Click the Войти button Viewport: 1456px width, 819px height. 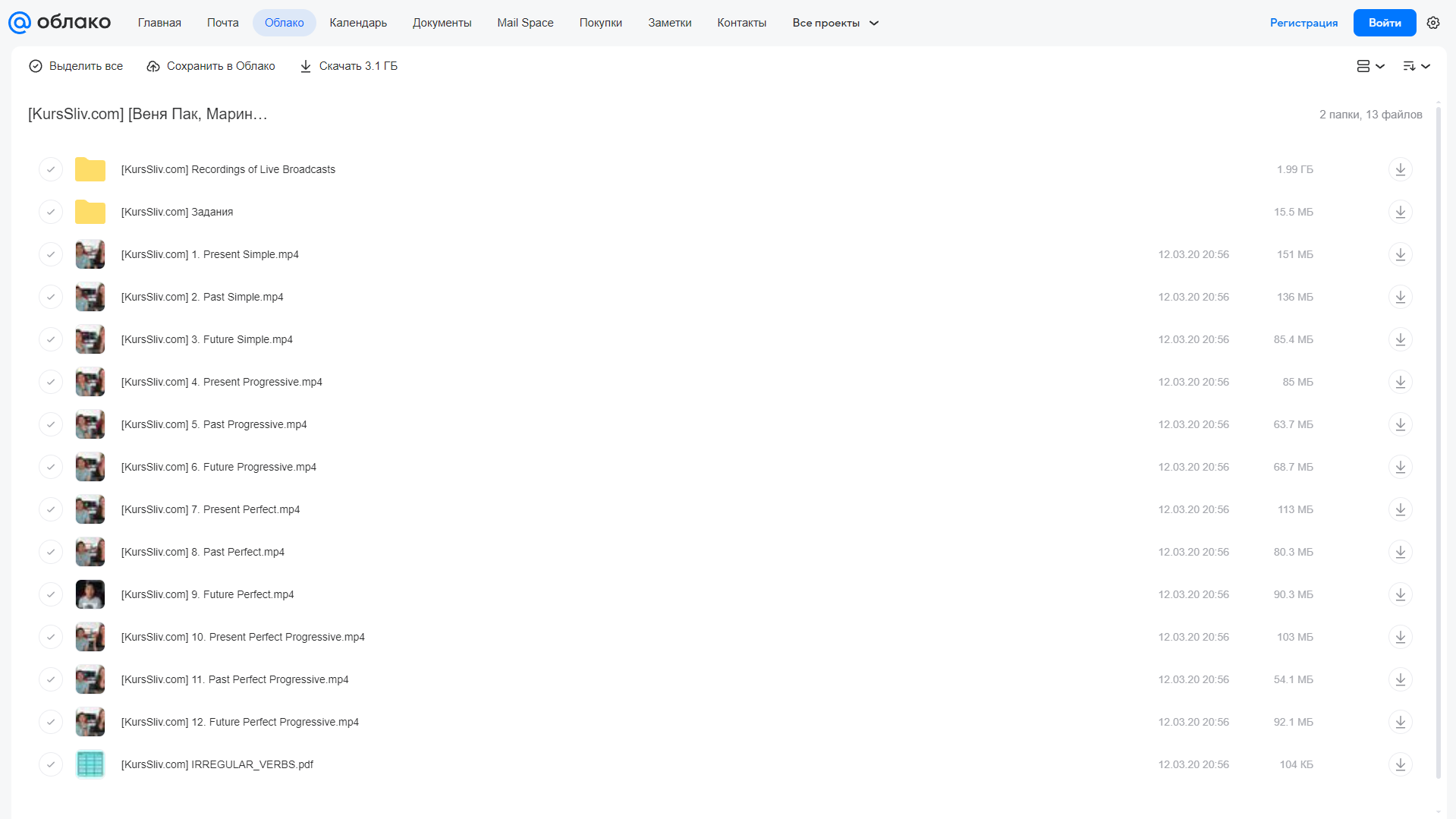[1384, 23]
